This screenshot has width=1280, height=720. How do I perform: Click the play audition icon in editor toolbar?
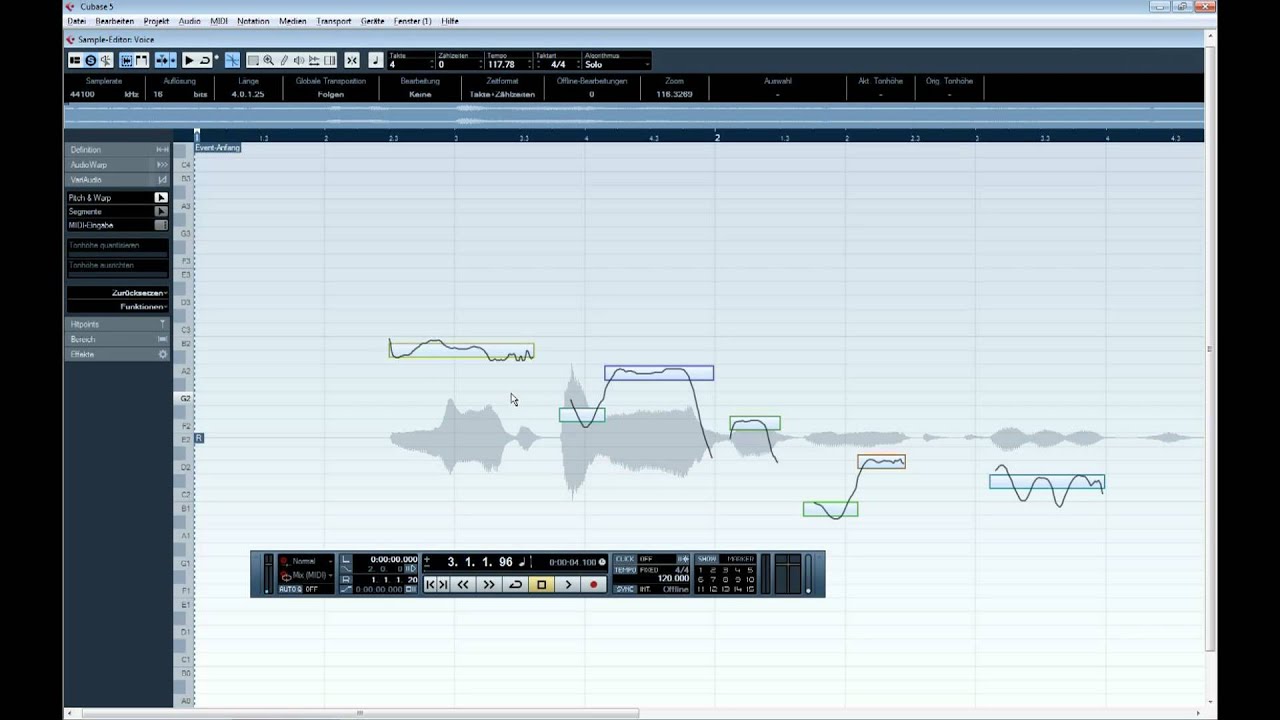pyautogui.click(x=189, y=60)
